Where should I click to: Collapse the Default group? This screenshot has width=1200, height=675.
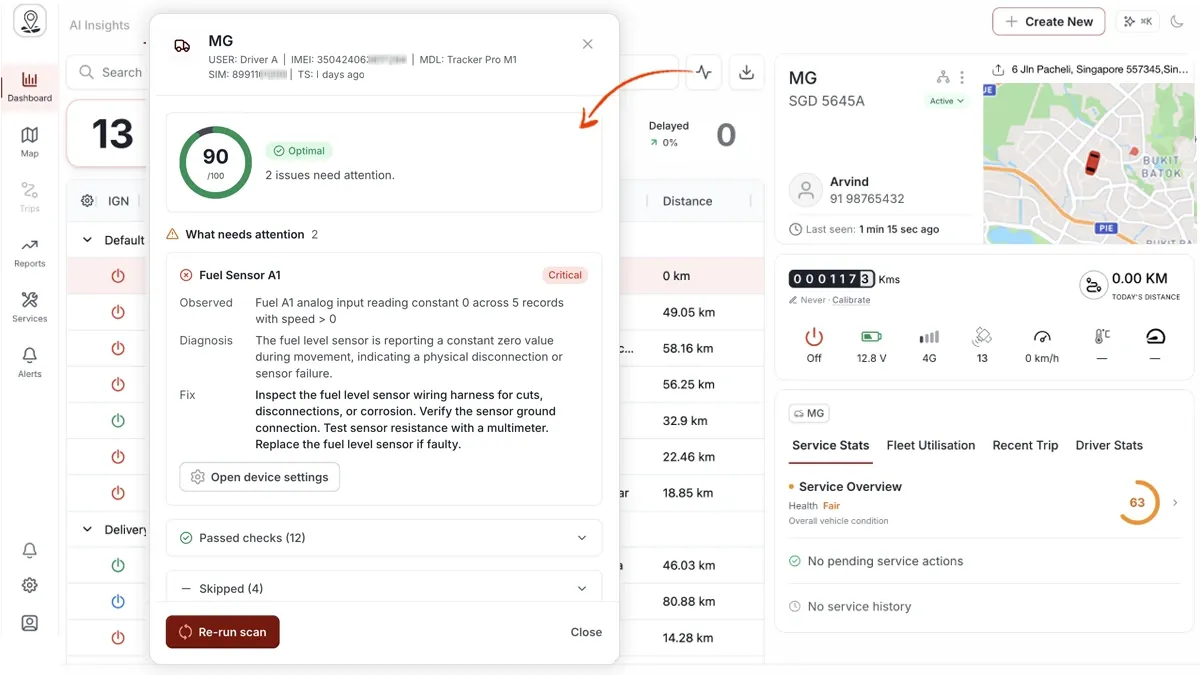click(87, 240)
